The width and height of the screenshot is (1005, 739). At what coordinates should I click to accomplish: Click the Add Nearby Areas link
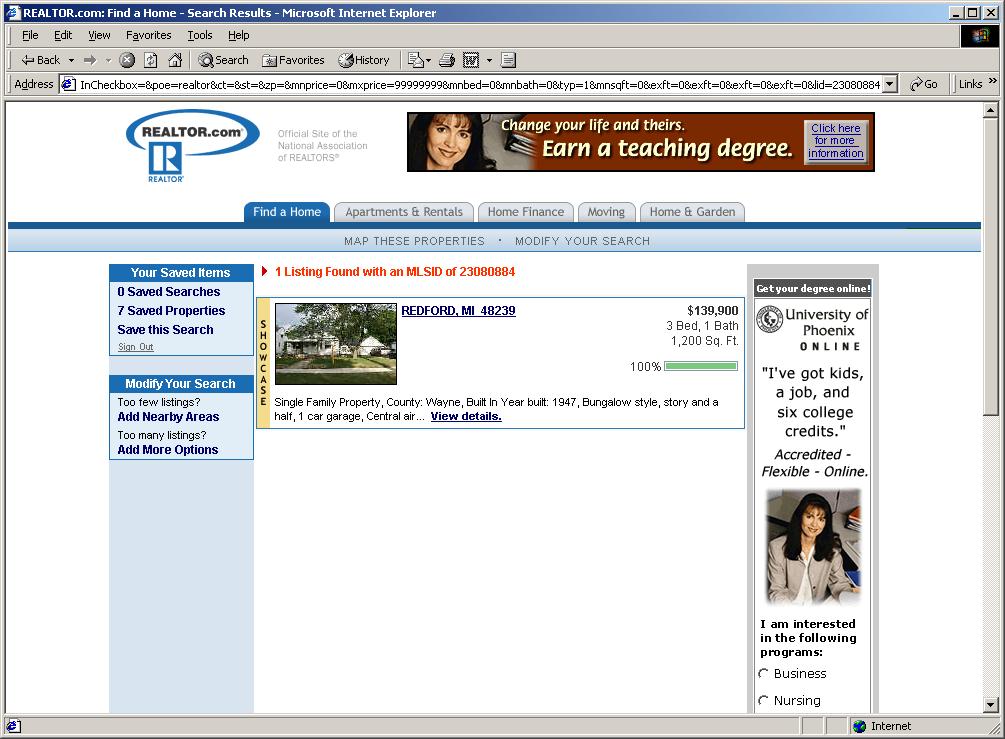(168, 417)
